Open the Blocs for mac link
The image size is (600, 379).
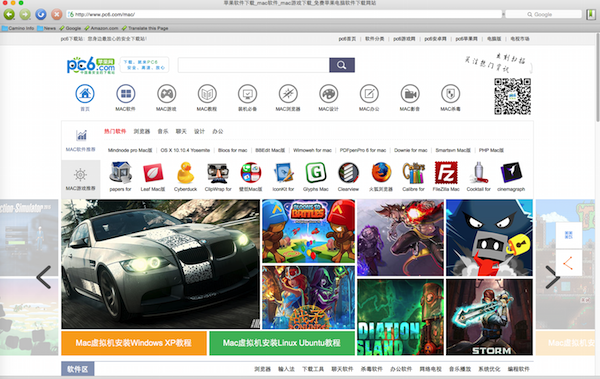click(233, 150)
